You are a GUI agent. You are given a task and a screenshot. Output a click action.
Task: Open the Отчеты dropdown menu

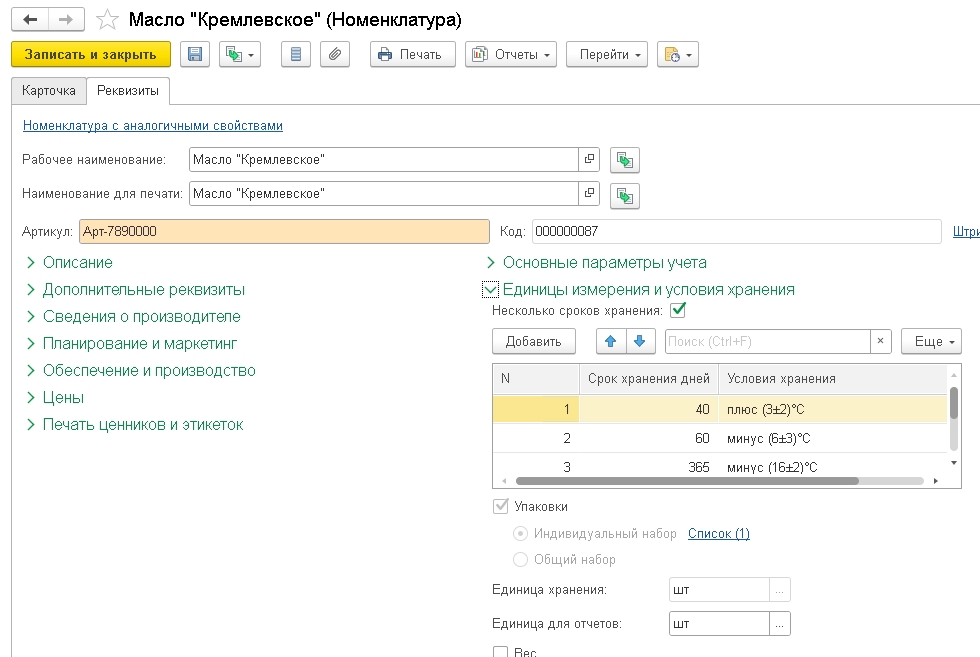pyautogui.click(x=511, y=54)
